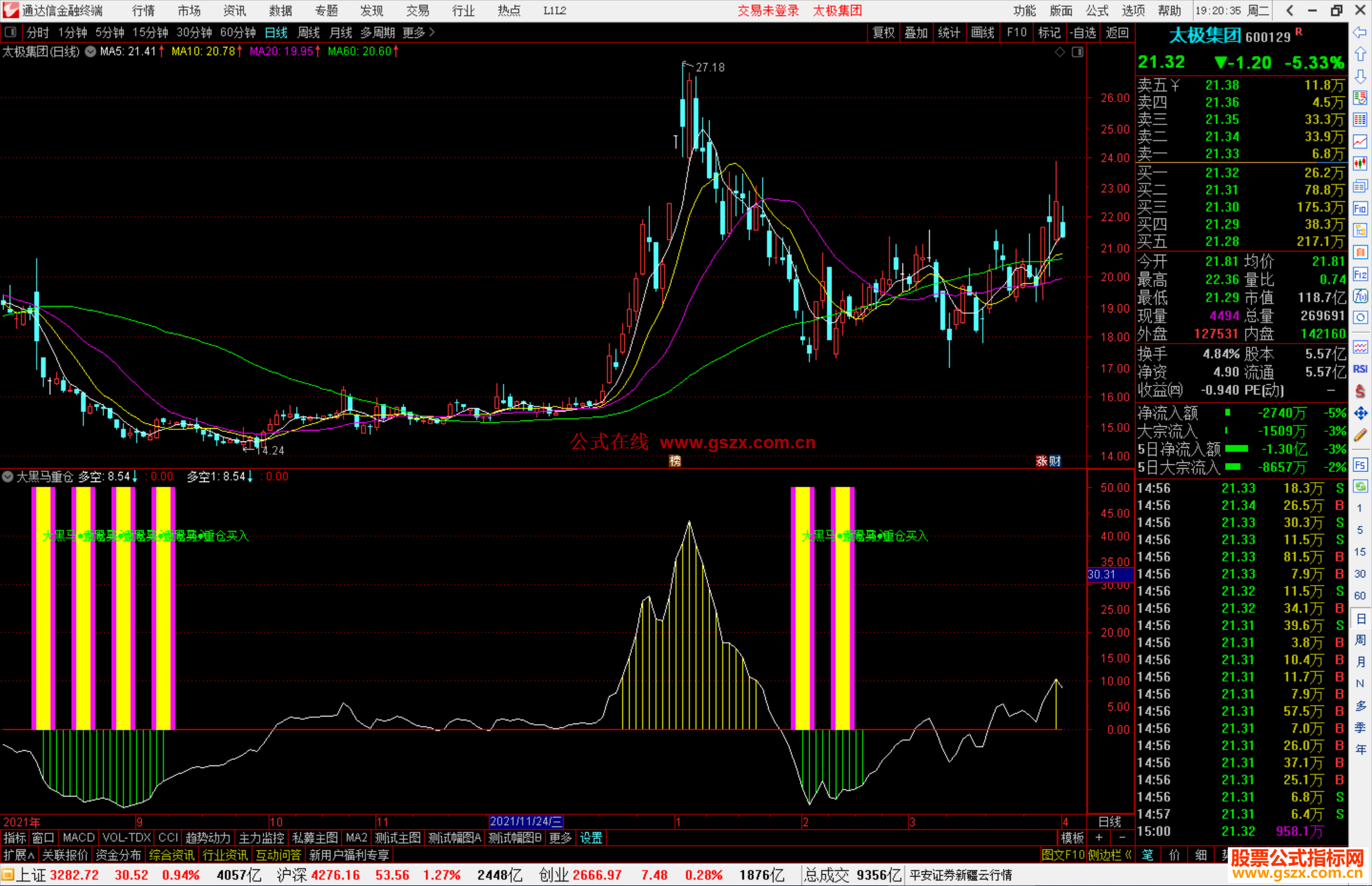Open the 图文F10 button at bottom right
The width and height of the screenshot is (1372, 886).
(1063, 855)
